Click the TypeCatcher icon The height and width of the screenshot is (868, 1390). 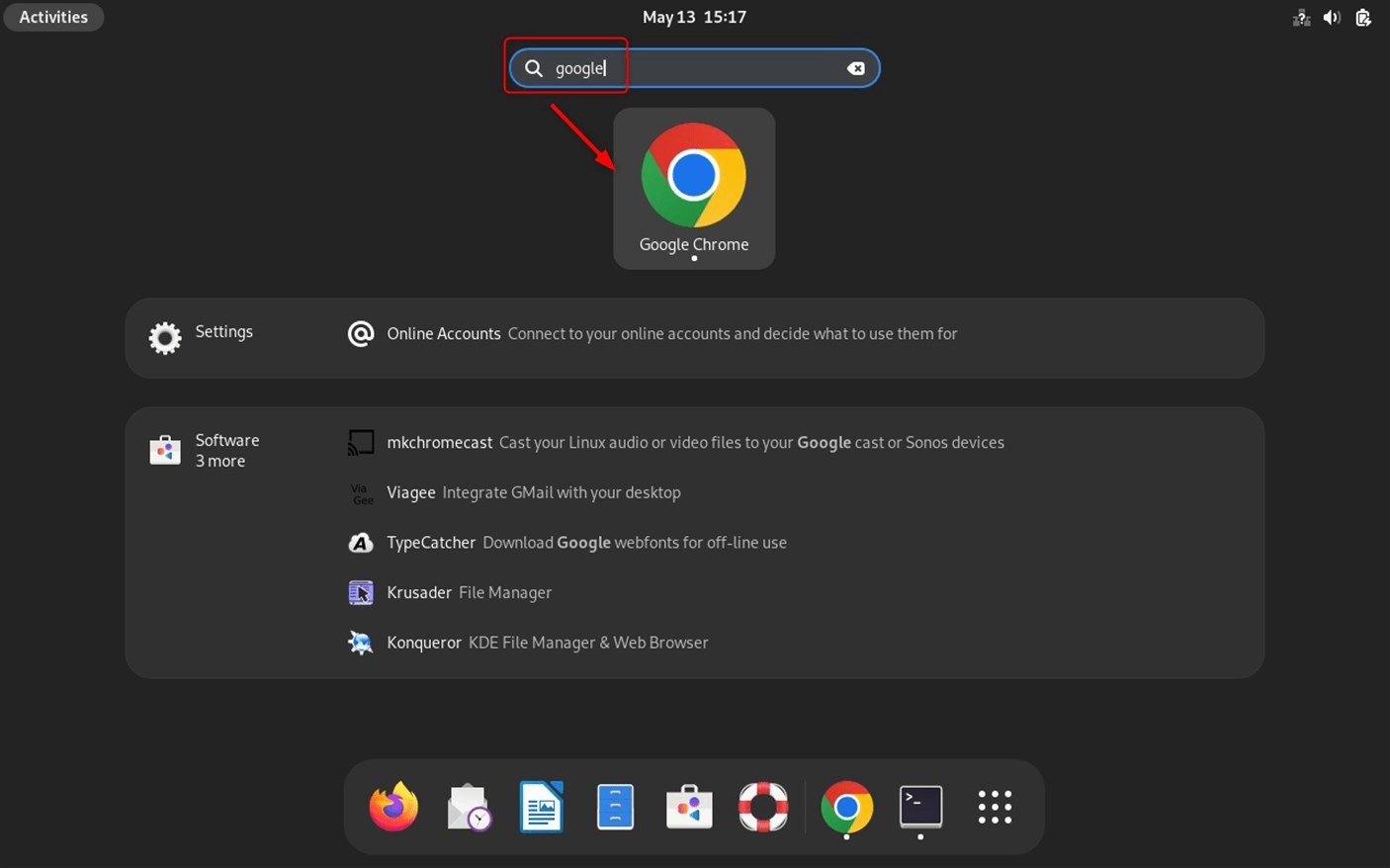click(x=361, y=543)
